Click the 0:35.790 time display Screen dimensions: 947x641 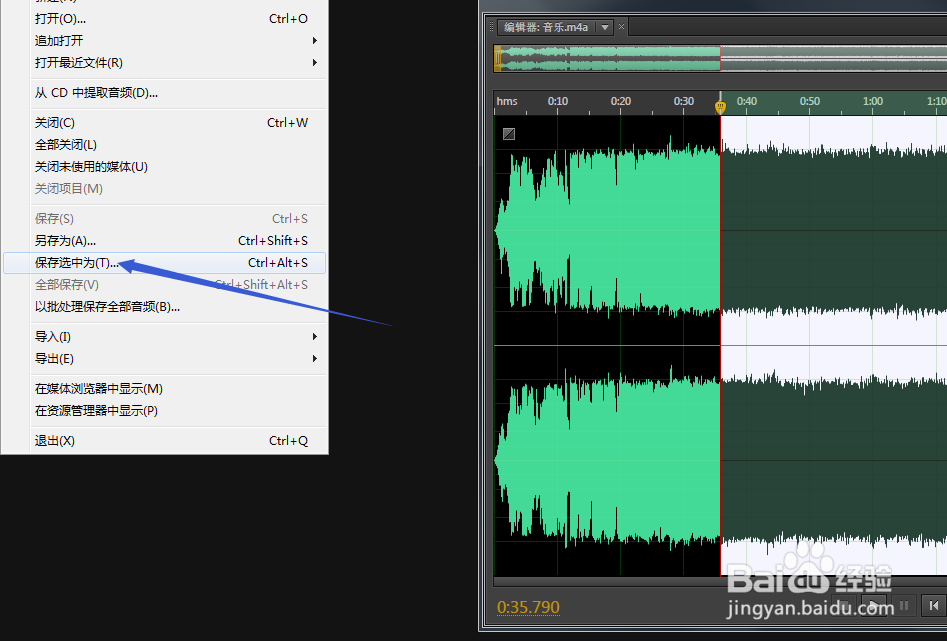click(528, 607)
